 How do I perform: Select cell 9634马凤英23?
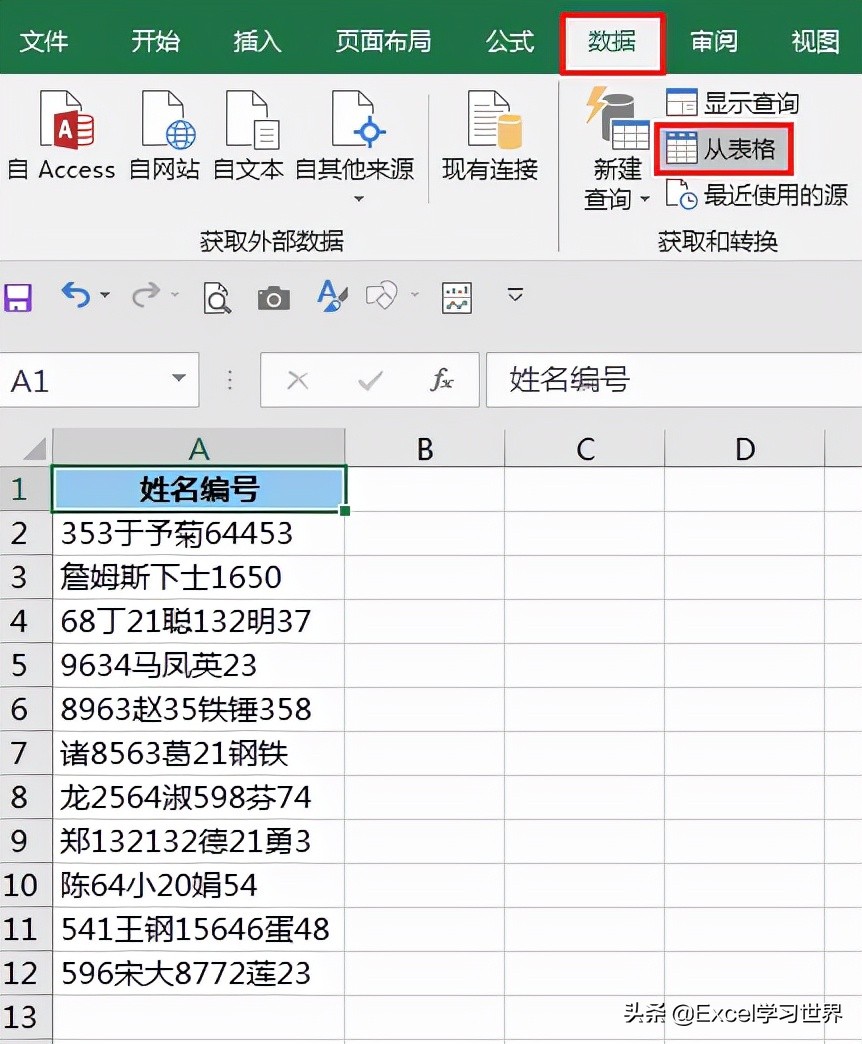[x=198, y=665]
